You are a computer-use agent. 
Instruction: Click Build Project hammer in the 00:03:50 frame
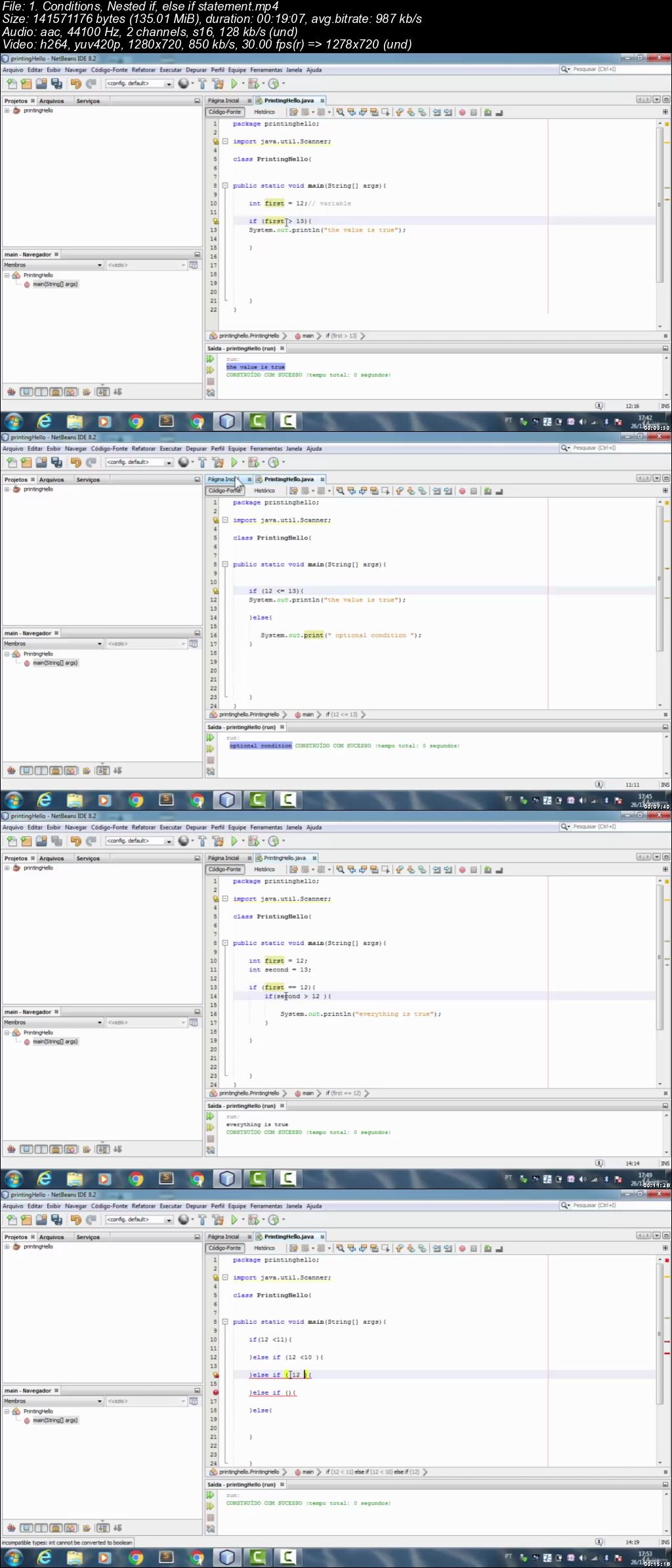pos(202,83)
